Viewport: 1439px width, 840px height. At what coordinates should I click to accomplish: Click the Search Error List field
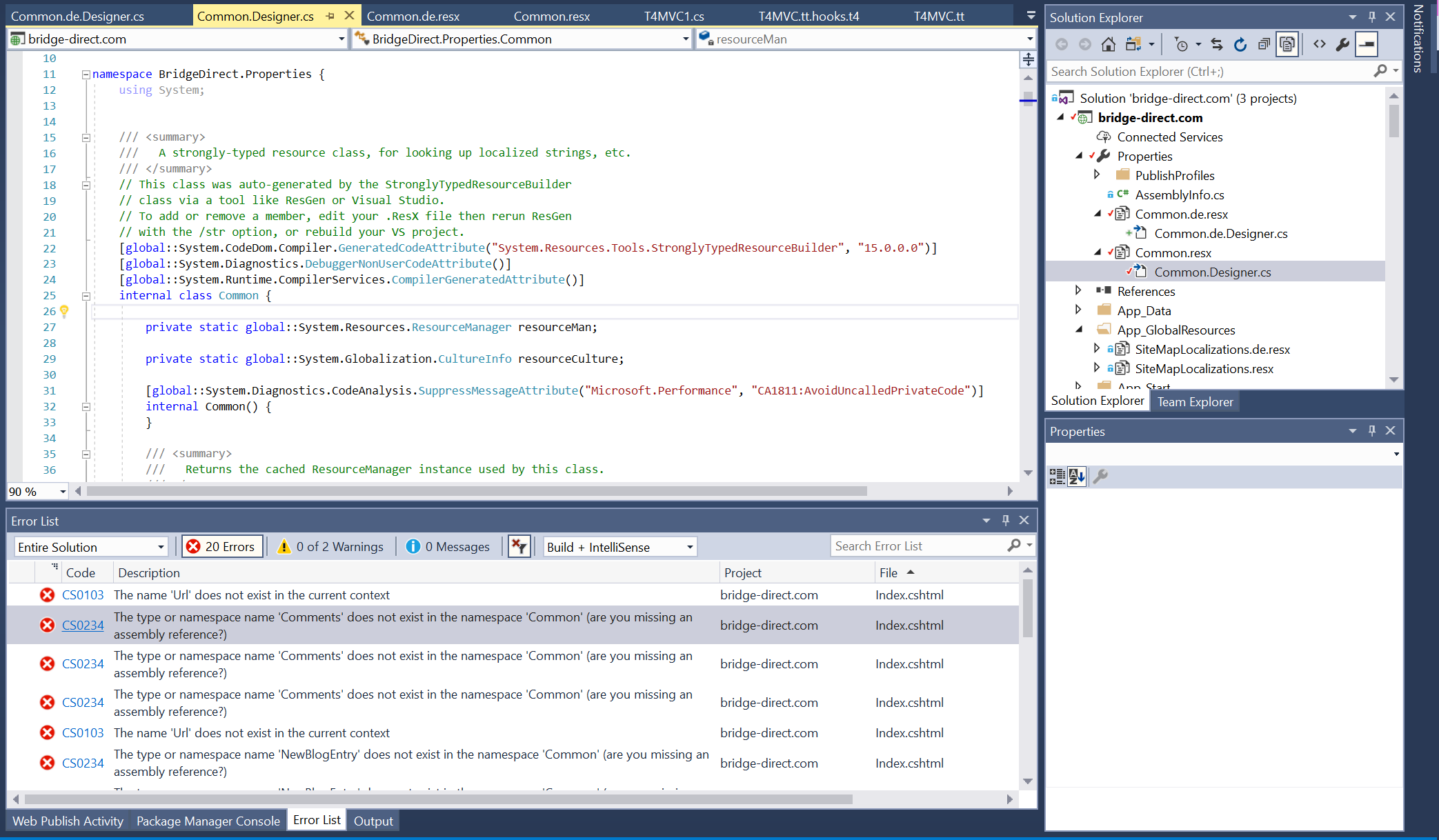[x=919, y=546]
